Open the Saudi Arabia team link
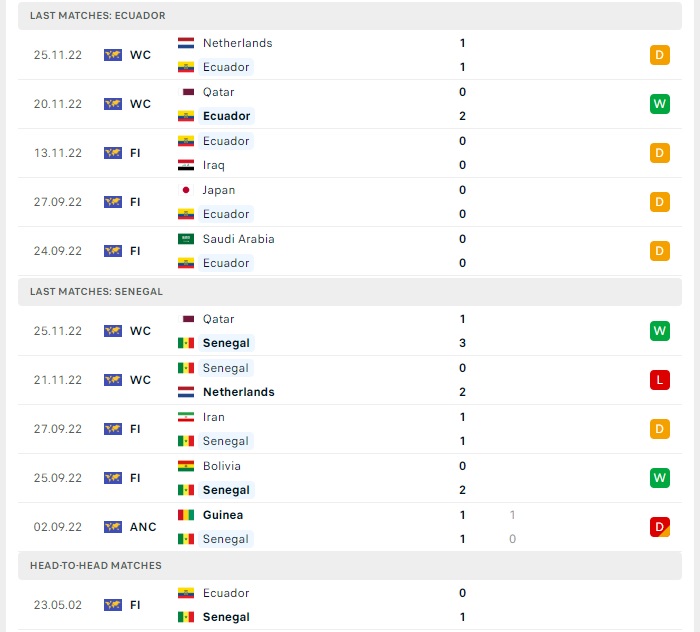700x632 pixels. coord(238,239)
